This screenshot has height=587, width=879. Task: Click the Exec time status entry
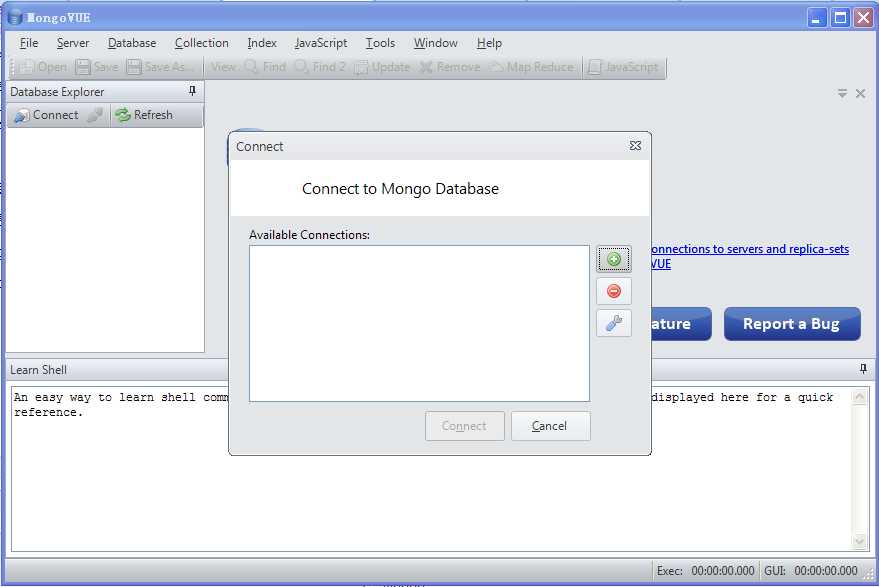705,571
